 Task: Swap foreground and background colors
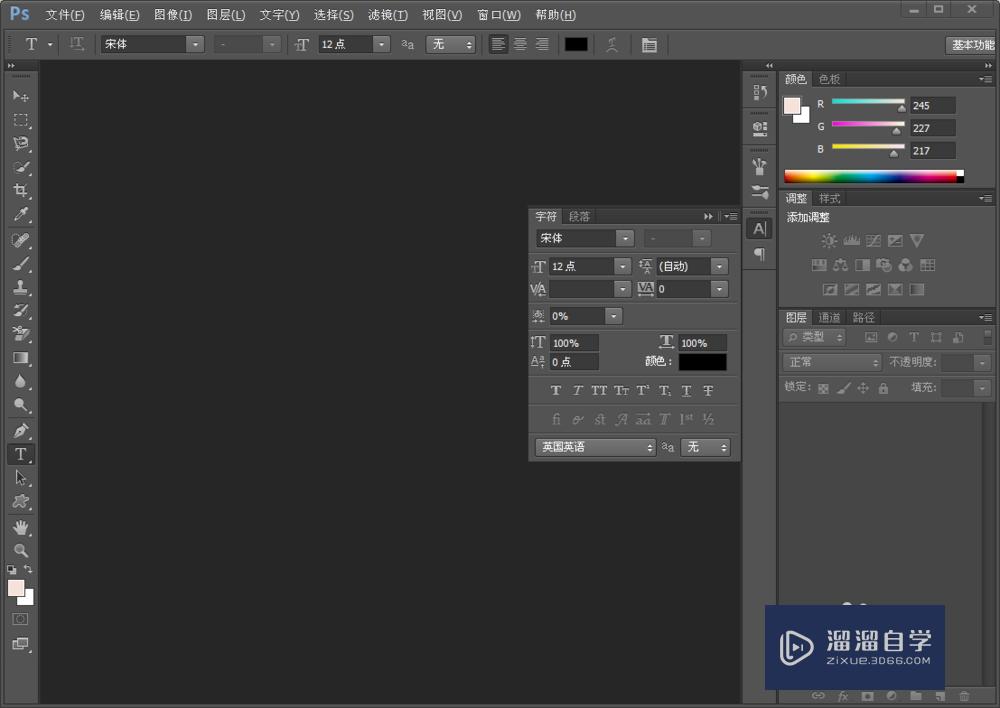28,569
